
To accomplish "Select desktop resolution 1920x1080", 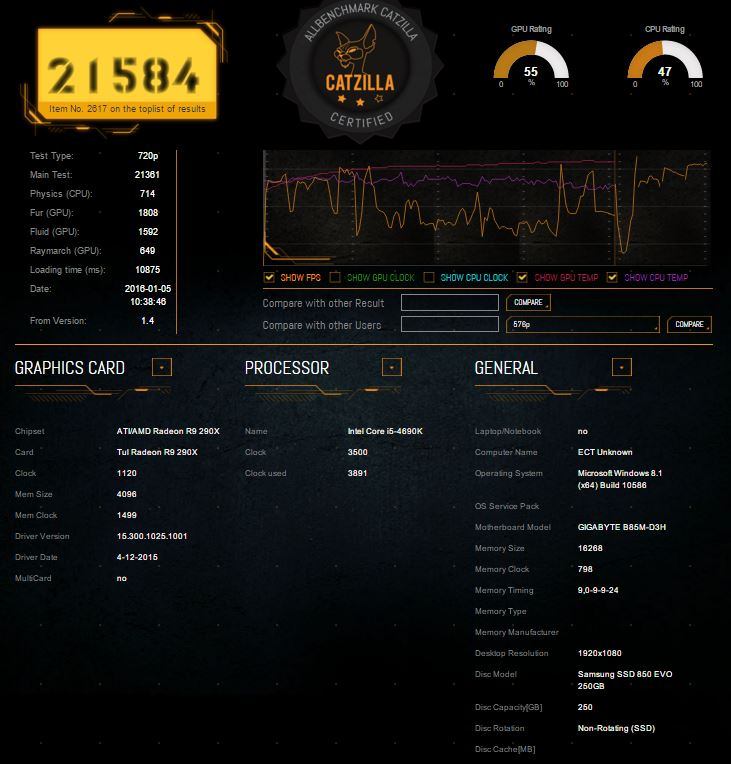I will point(599,653).
